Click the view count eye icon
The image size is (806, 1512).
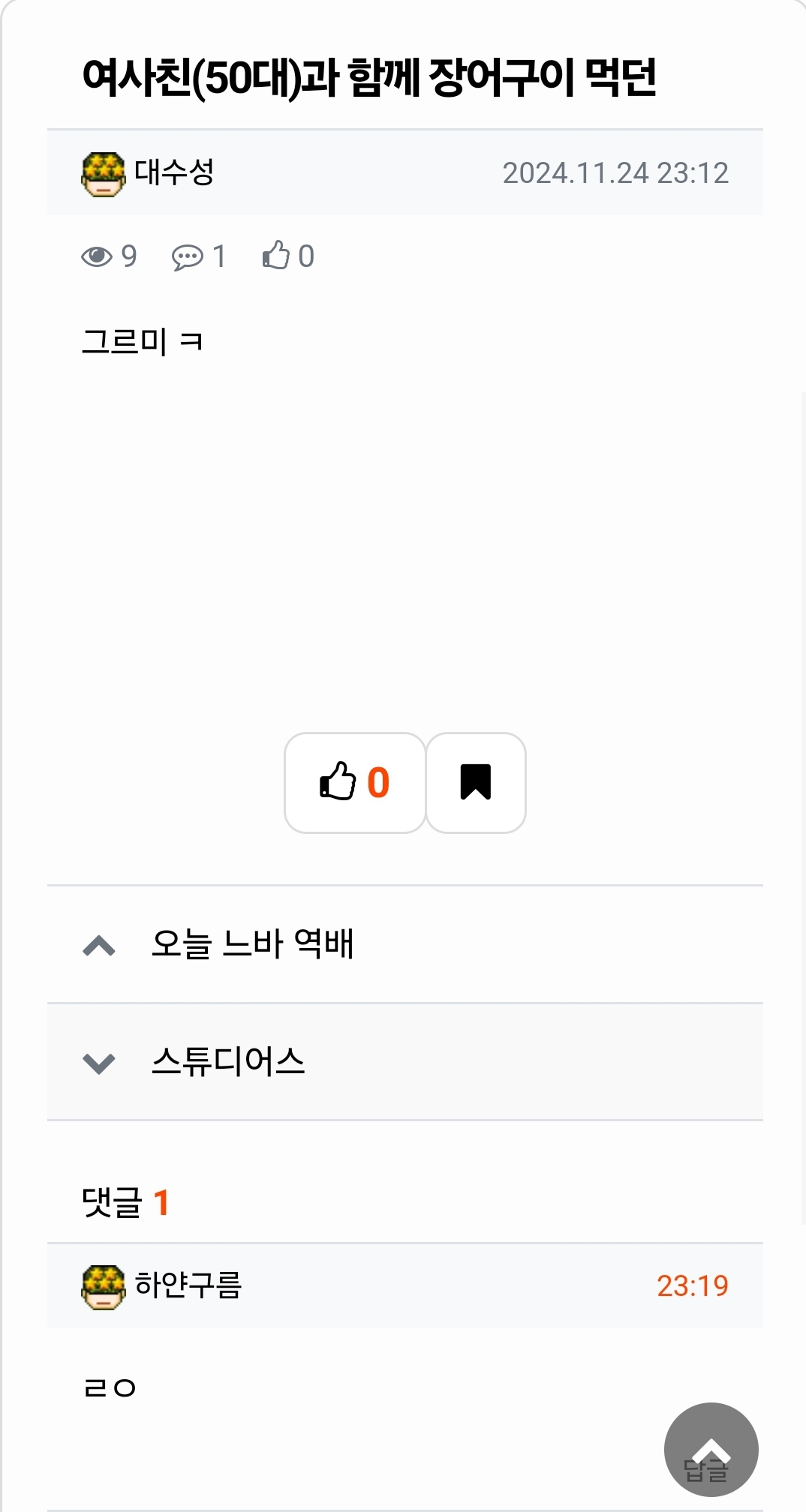tap(96, 256)
